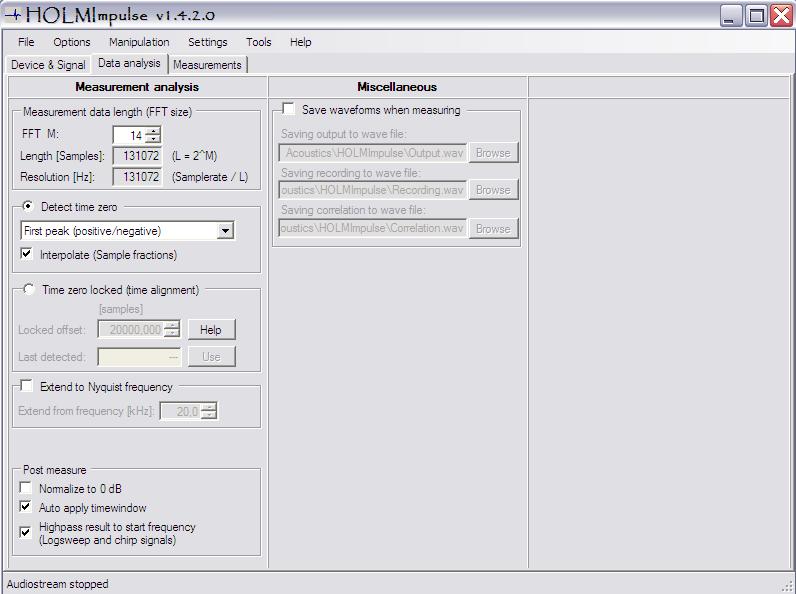Select Time zero locked radio button
This screenshot has width=796, height=594.
[x=28, y=289]
